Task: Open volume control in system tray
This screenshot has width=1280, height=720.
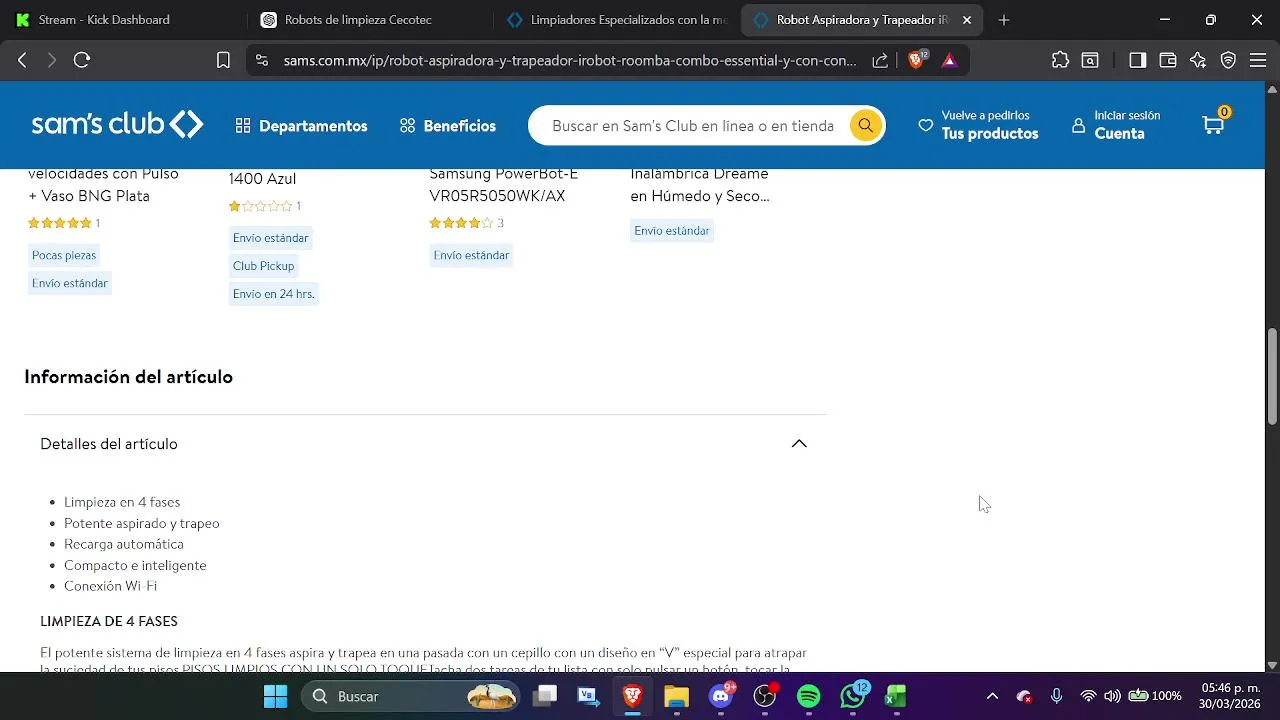Action: [1112, 696]
